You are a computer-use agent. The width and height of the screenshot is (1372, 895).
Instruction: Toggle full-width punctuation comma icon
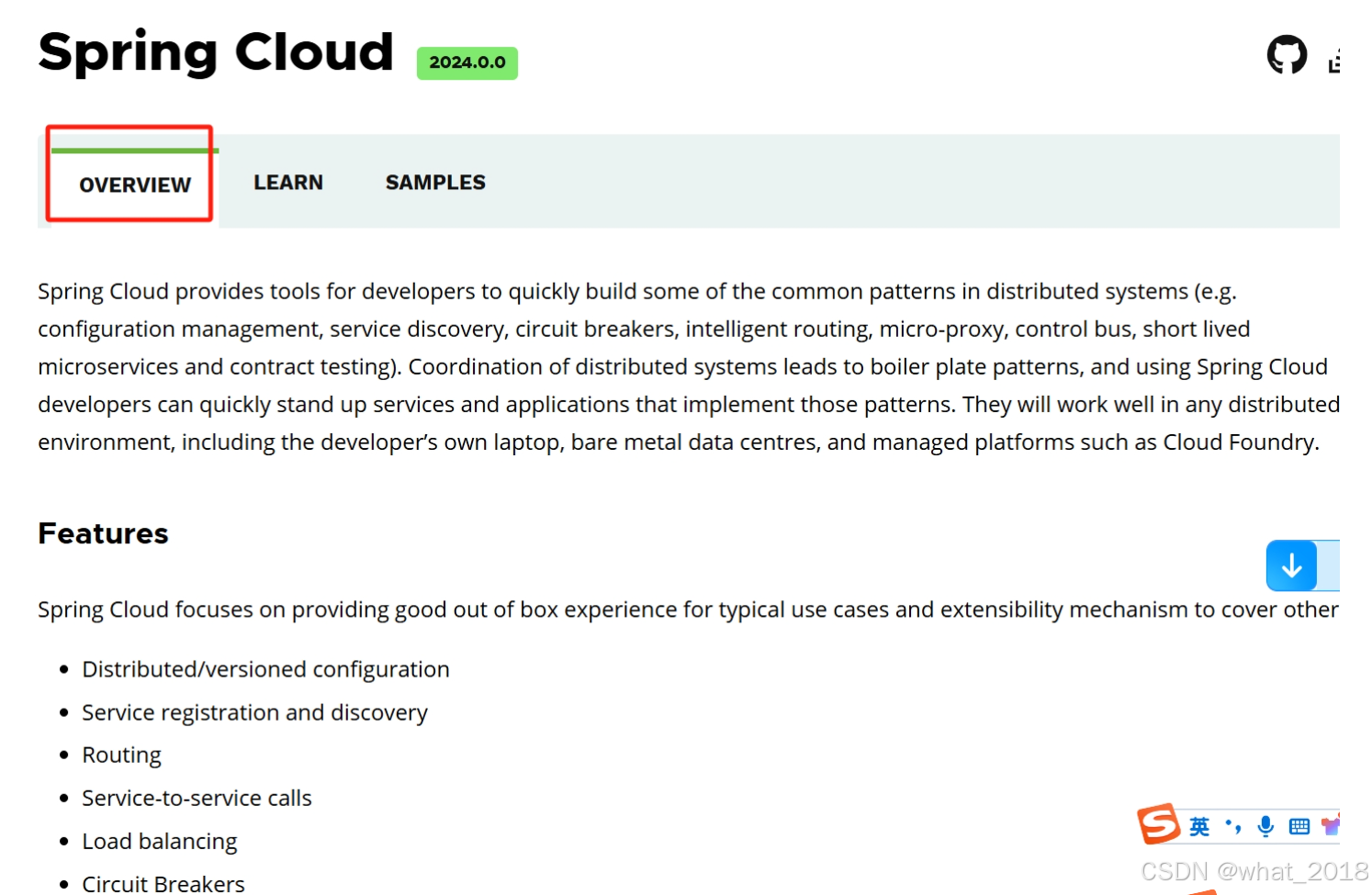click(1231, 826)
